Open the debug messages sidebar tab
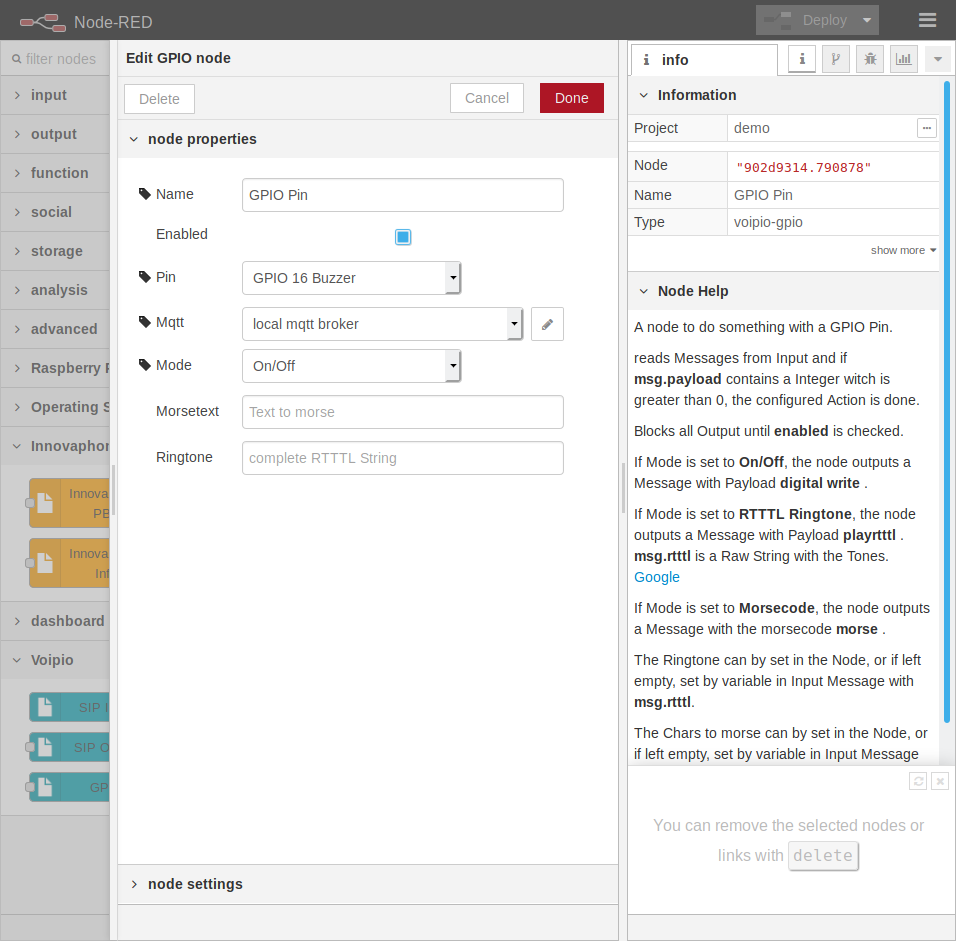This screenshot has width=956, height=941. click(x=870, y=59)
